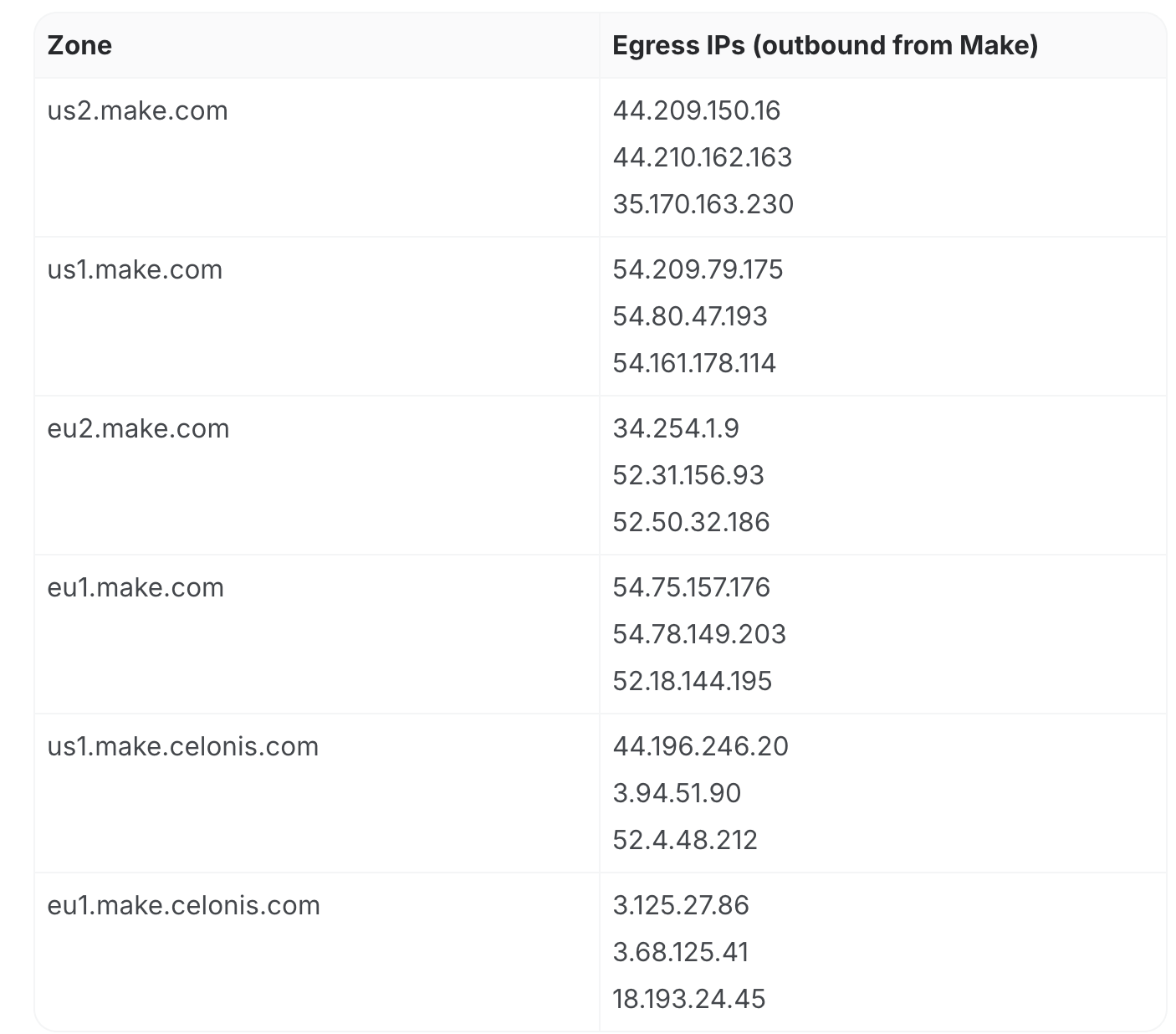1176x1034 pixels.
Task: Click IP address 3.125.27.86
Action: tap(681, 905)
